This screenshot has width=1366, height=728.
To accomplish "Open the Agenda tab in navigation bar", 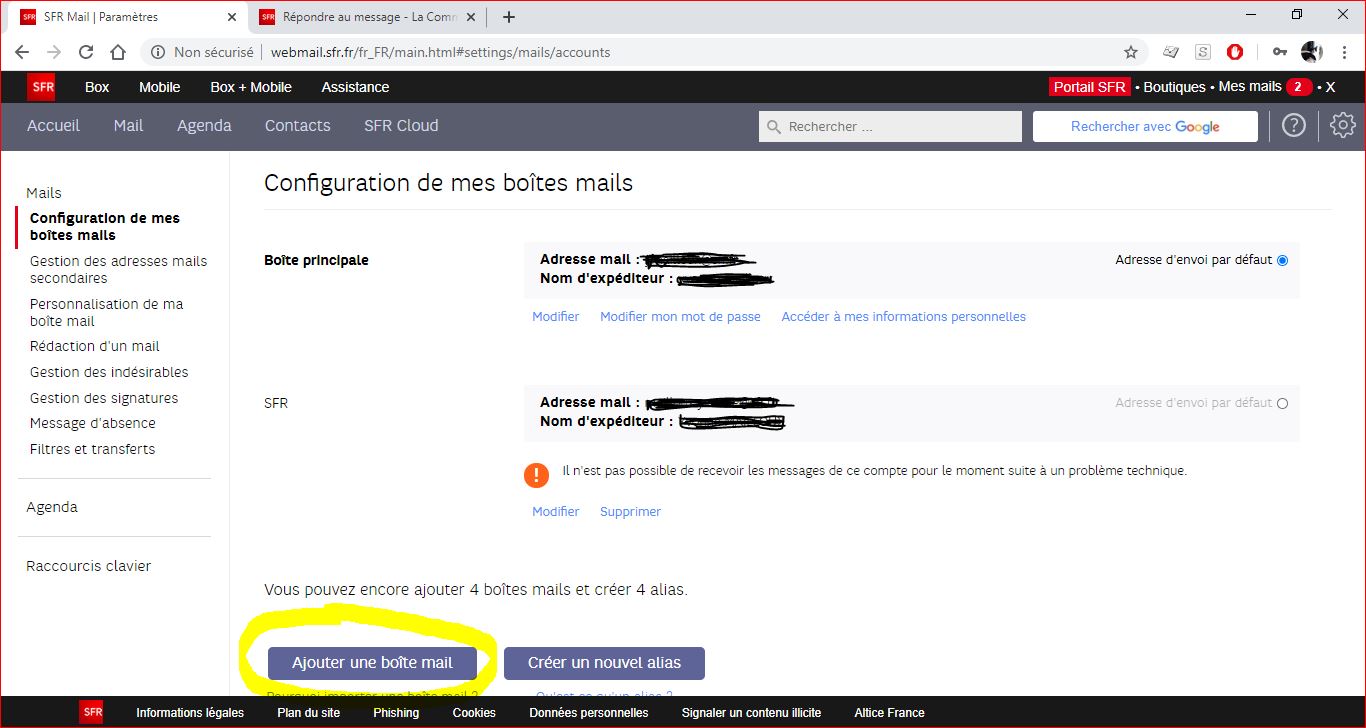I will tap(204, 126).
